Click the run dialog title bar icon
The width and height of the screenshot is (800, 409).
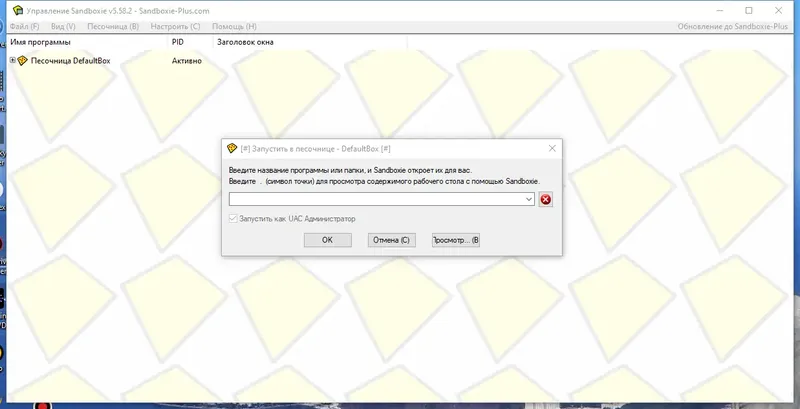click(232, 148)
